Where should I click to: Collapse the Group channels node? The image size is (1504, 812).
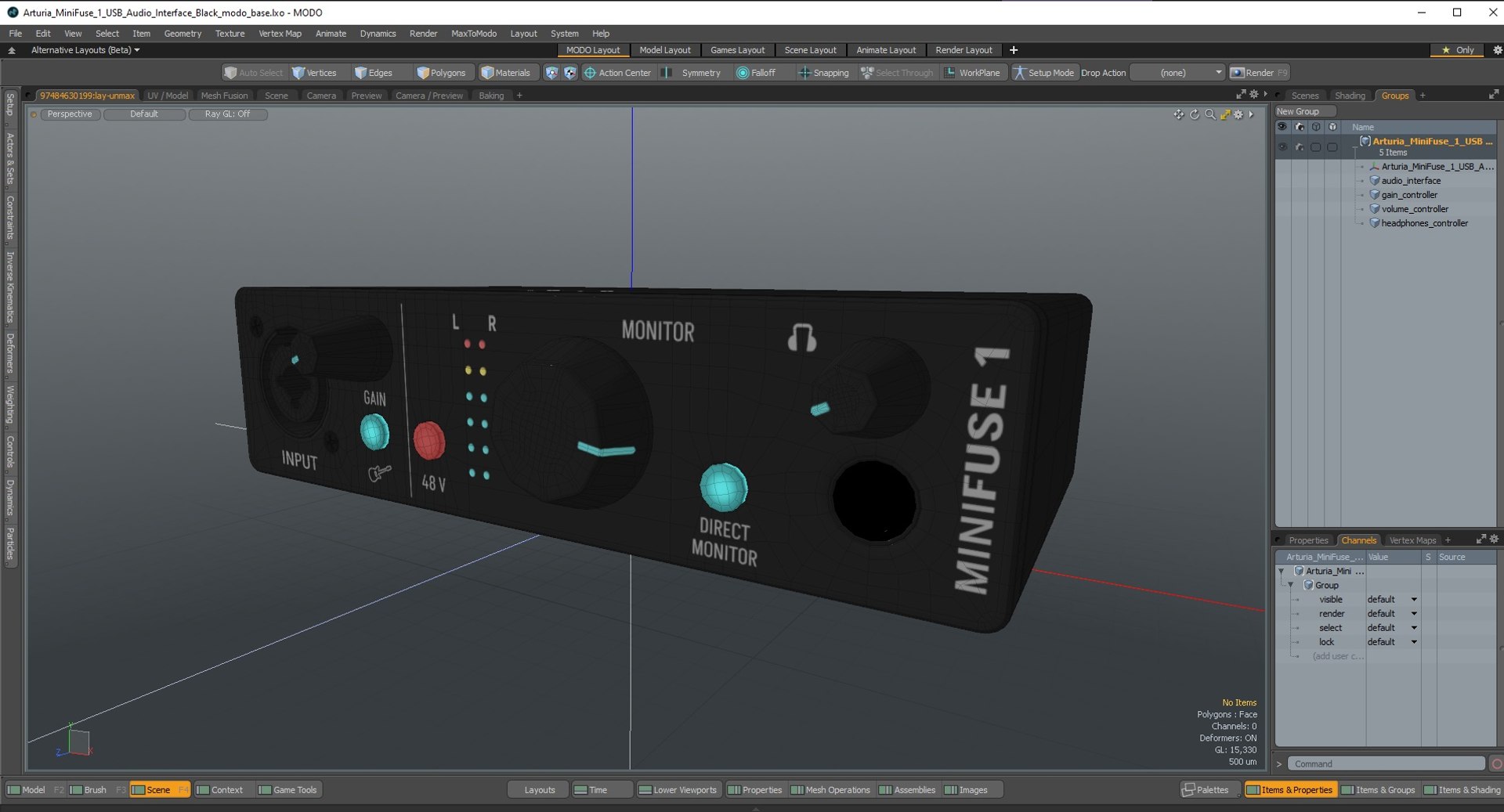click(x=1291, y=586)
